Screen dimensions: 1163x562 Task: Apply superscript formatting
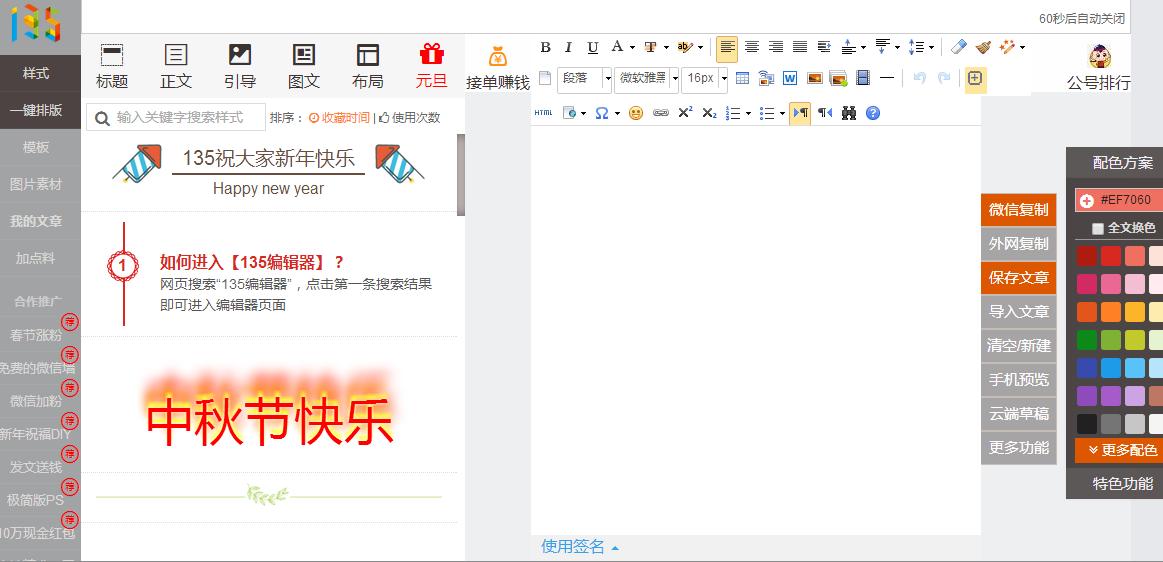pyautogui.click(x=685, y=113)
